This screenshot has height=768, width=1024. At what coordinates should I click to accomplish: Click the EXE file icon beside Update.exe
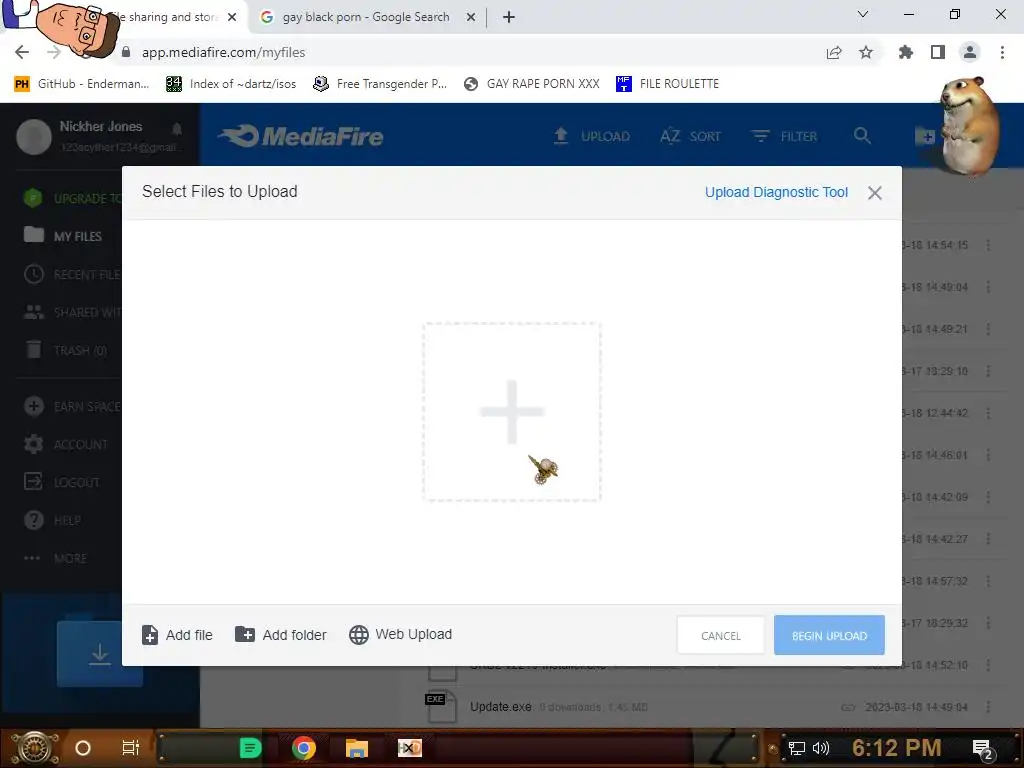[440, 707]
